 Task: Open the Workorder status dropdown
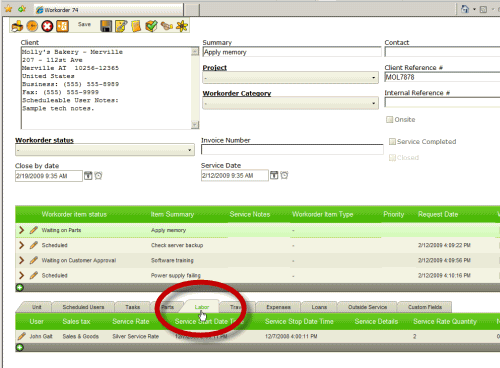[105, 150]
